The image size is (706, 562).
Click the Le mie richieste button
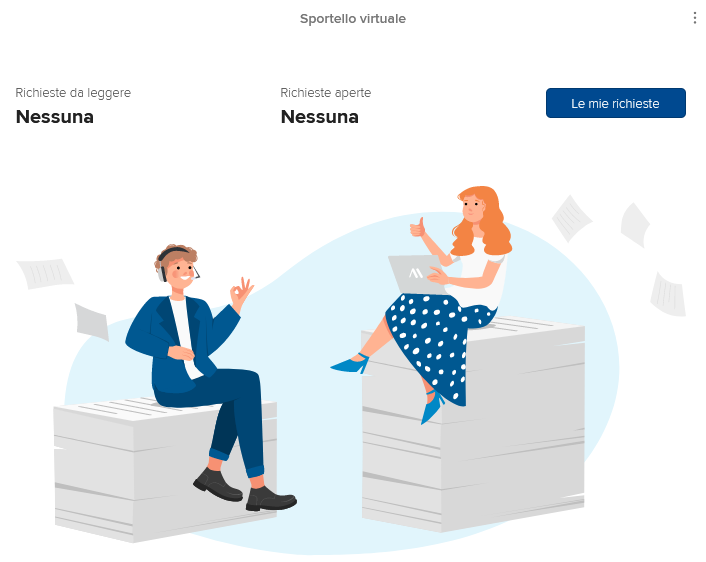[x=615, y=103]
